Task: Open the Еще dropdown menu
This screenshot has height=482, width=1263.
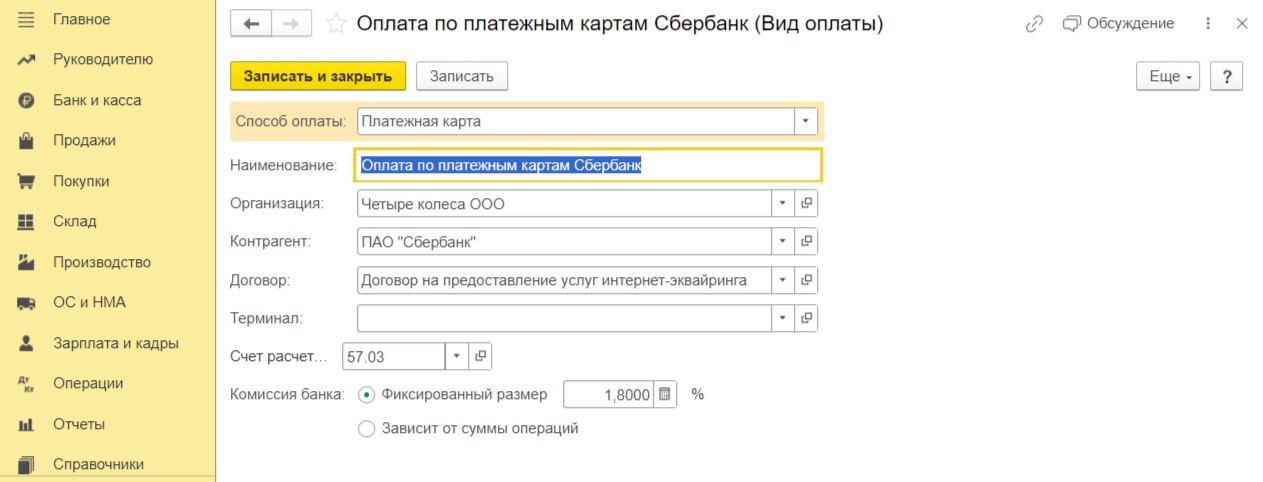Action: coord(1168,76)
